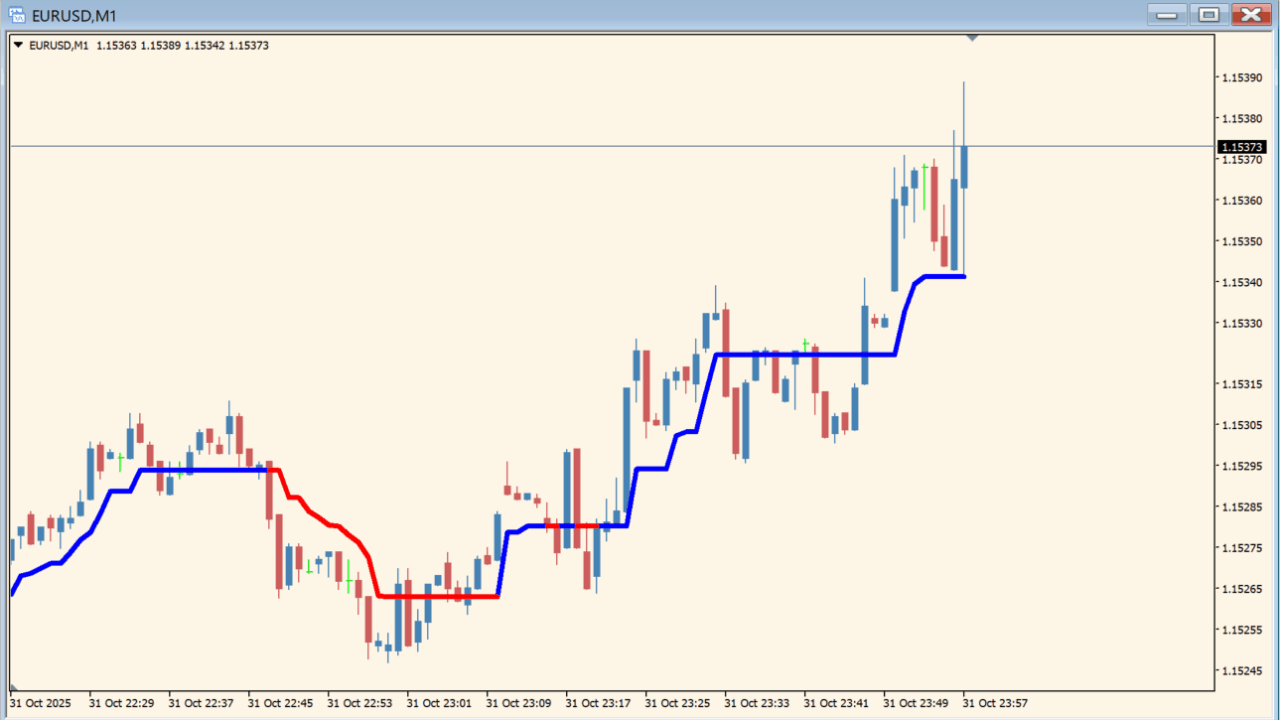
Task: Click the 31 Oct 2025 date label
Action: pos(41,703)
